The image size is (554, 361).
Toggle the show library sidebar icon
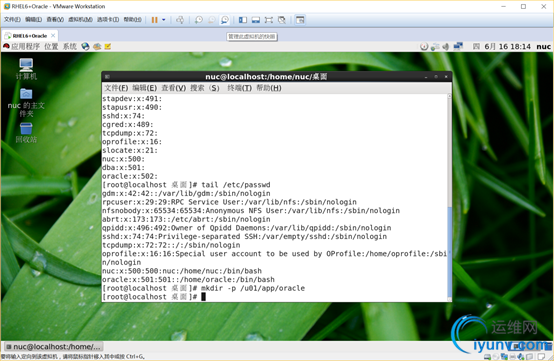pyautogui.click(x=243, y=20)
